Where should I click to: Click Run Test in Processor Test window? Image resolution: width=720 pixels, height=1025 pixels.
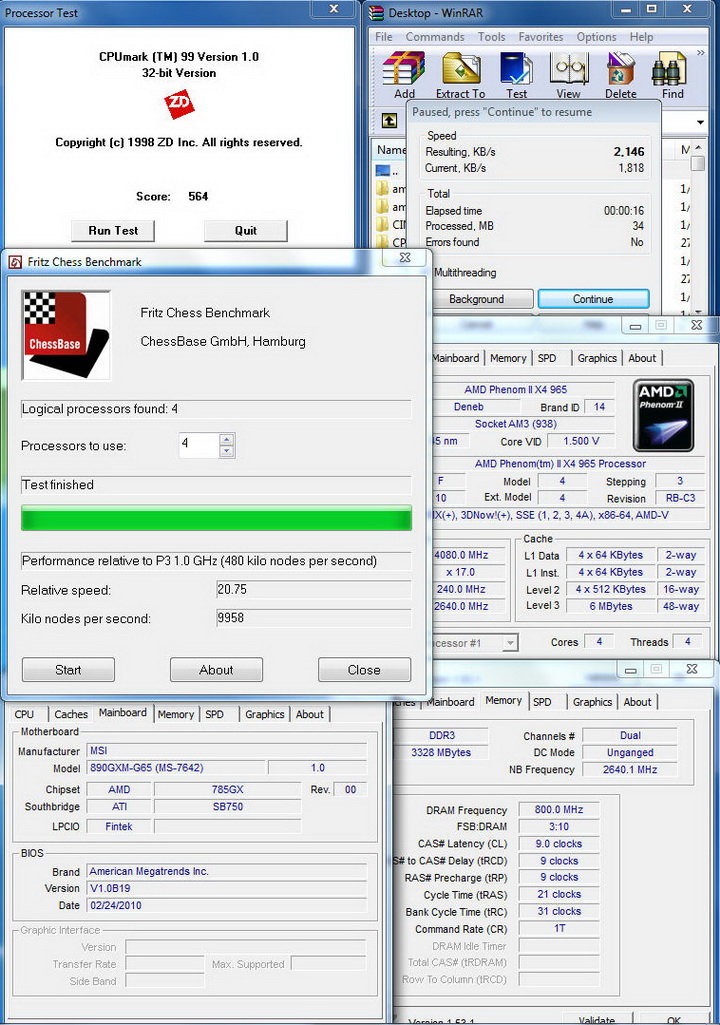113,230
